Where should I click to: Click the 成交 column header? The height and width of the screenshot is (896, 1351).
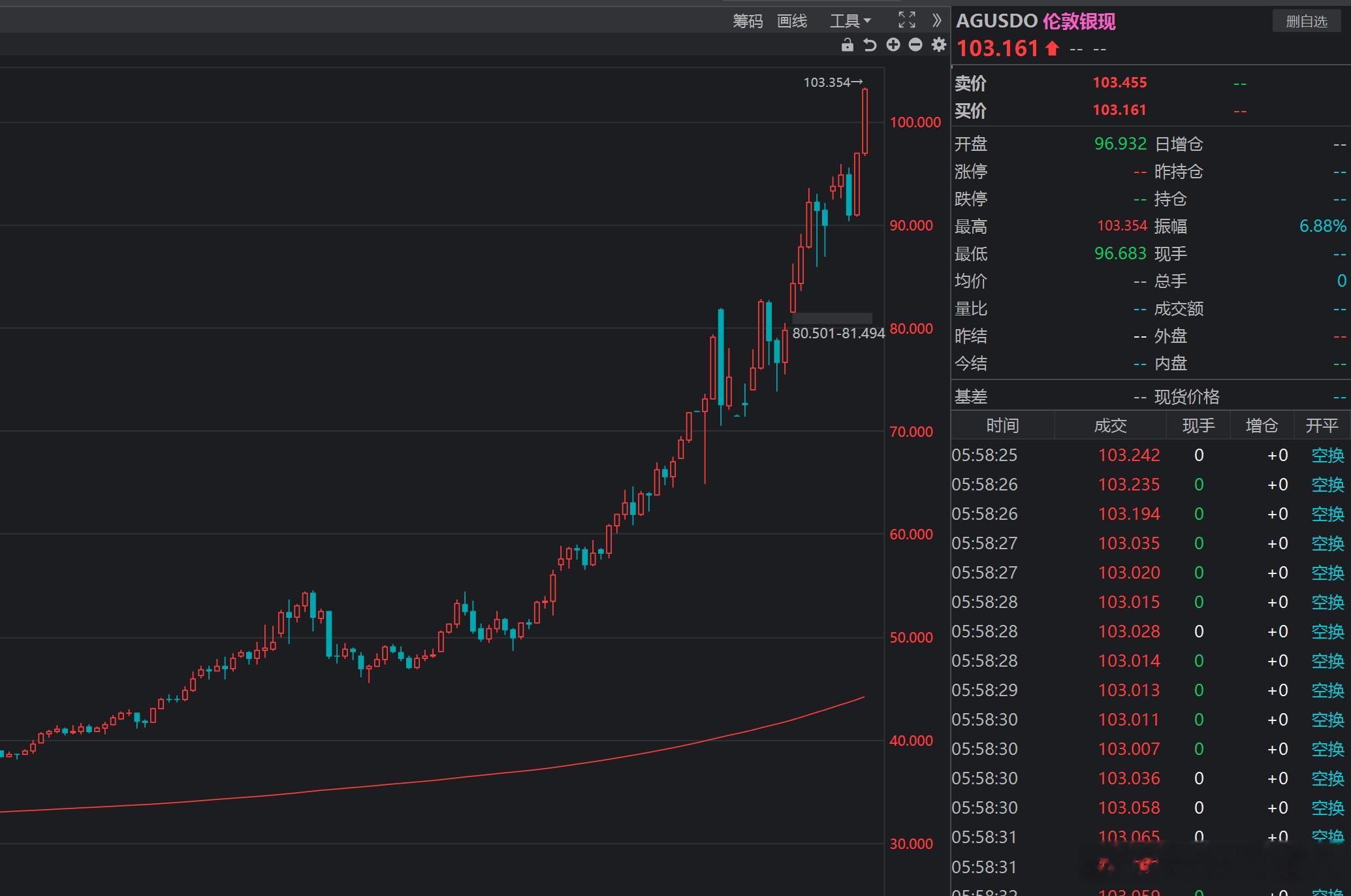tap(1110, 426)
